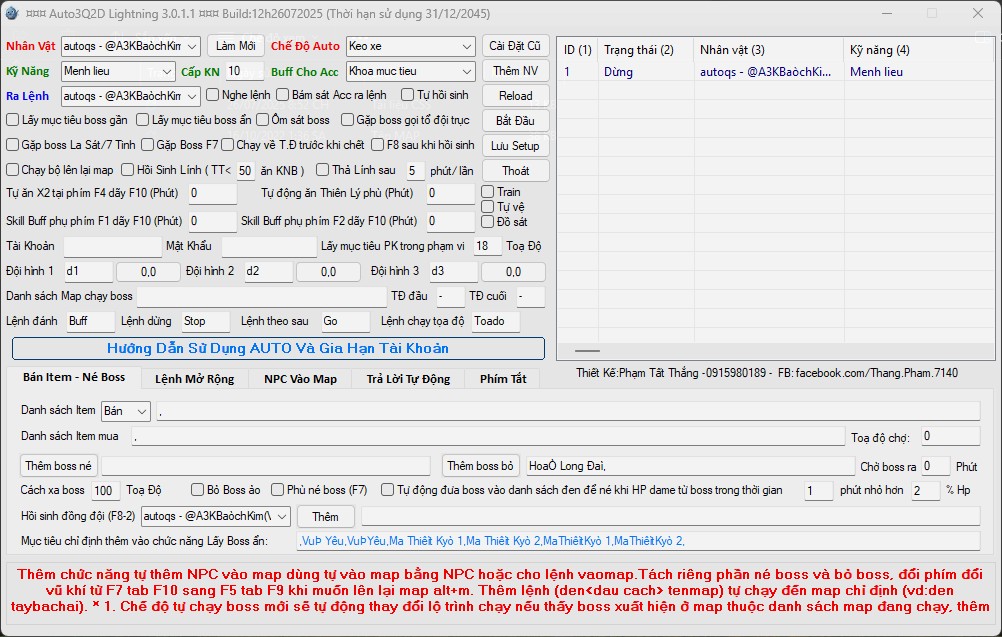The image size is (1002, 637).
Task: Click the Thêm boss né button
Action: [59, 466]
